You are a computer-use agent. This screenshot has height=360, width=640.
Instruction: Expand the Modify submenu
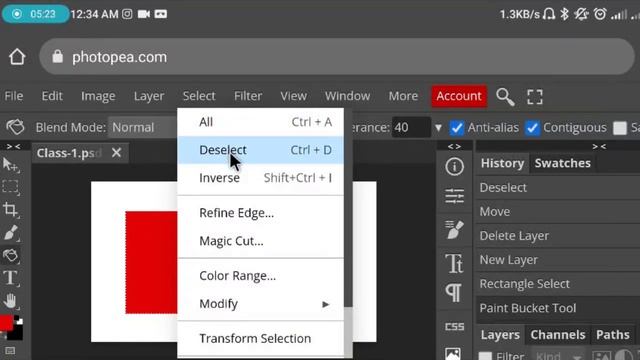point(260,304)
